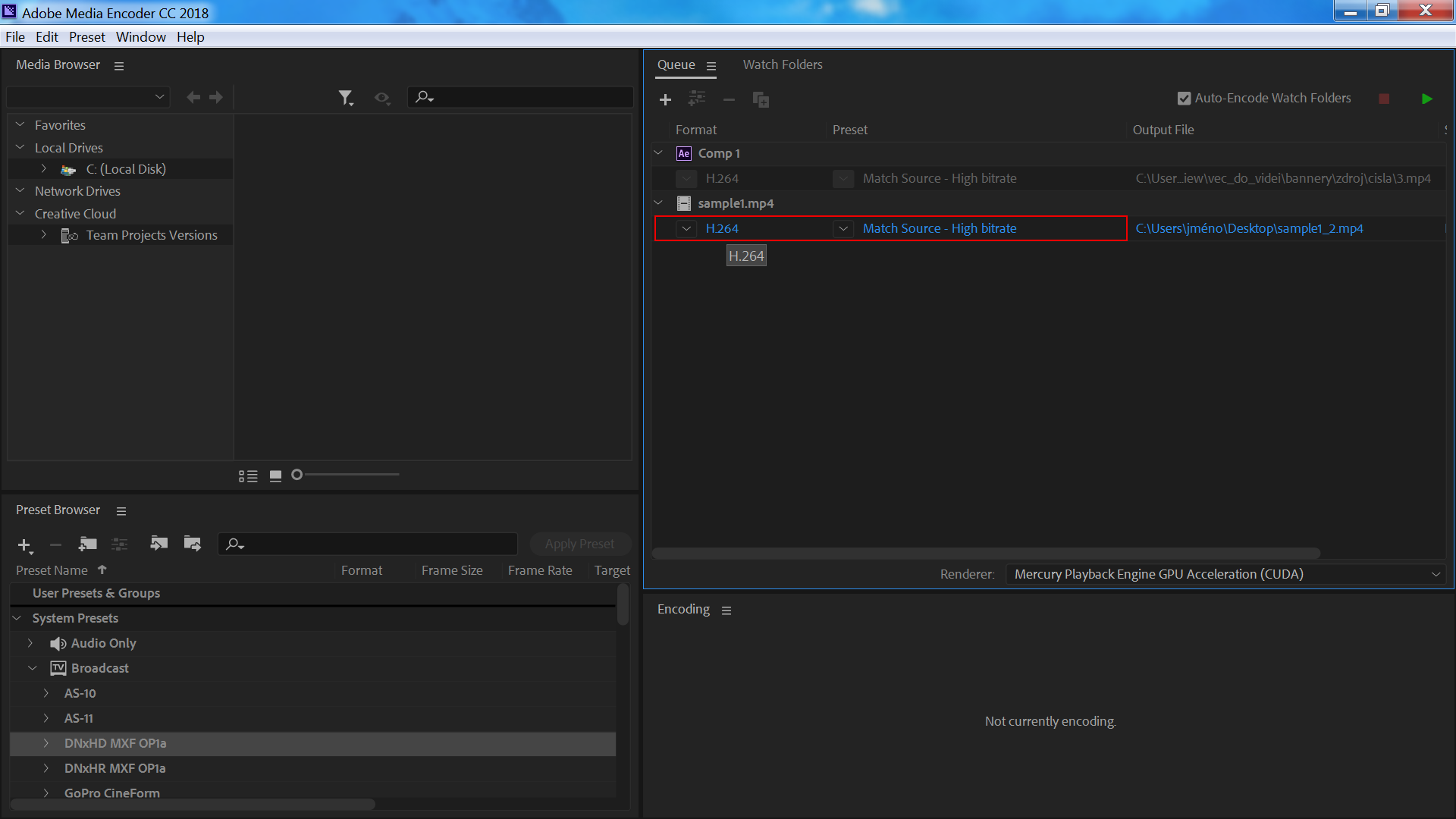1456x819 pixels.
Task: Open the sample1_2.mp4 output file path link
Action: coord(1248,228)
